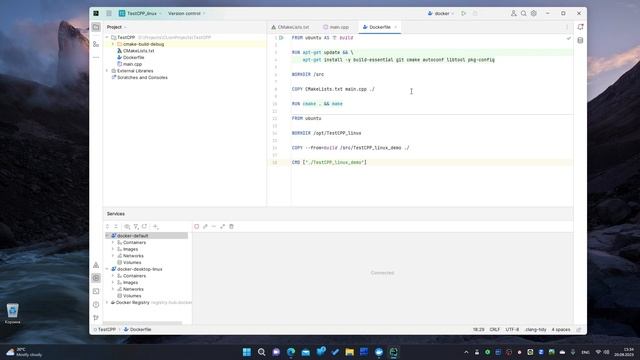Screen dimensions: 640x360
Task: Expand External Libraries node
Action: pos(107,71)
